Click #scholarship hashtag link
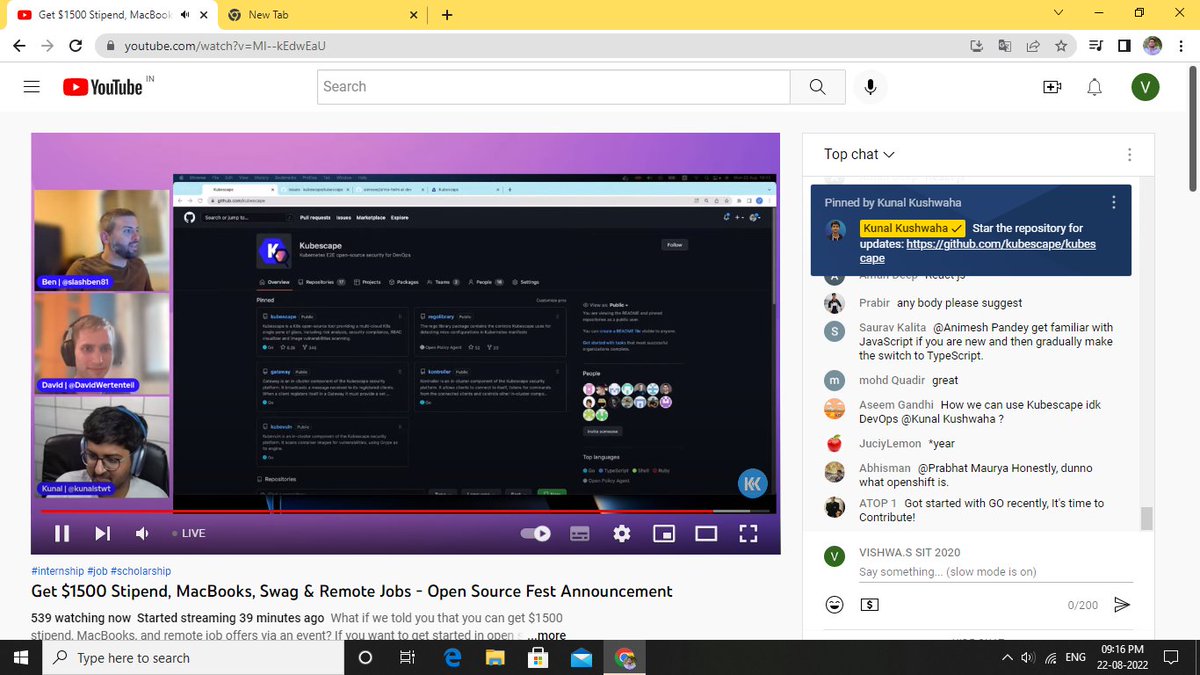This screenshot has width=1200, height=675. (x=142, y=571)
